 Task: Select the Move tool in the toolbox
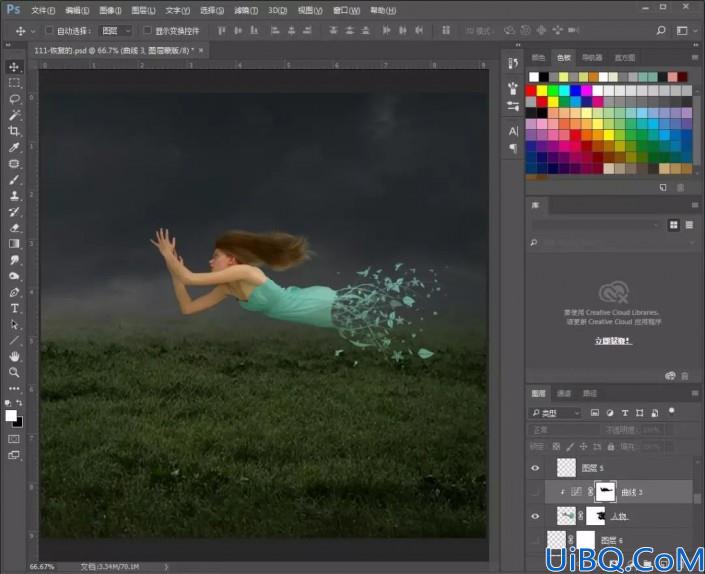(x=14, y=67)
